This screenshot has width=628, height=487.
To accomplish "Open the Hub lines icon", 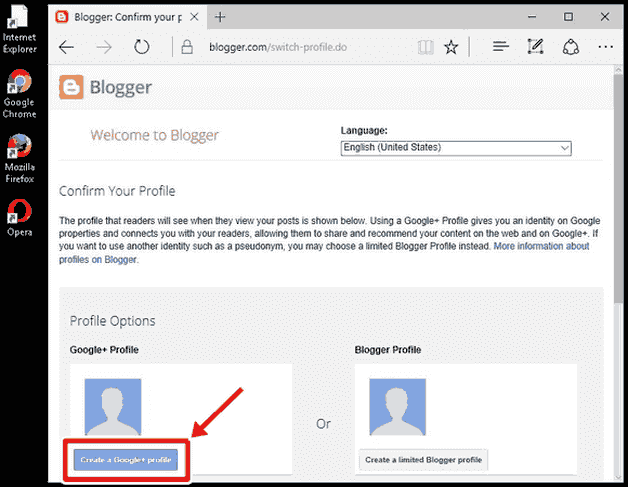I will 501,47.
